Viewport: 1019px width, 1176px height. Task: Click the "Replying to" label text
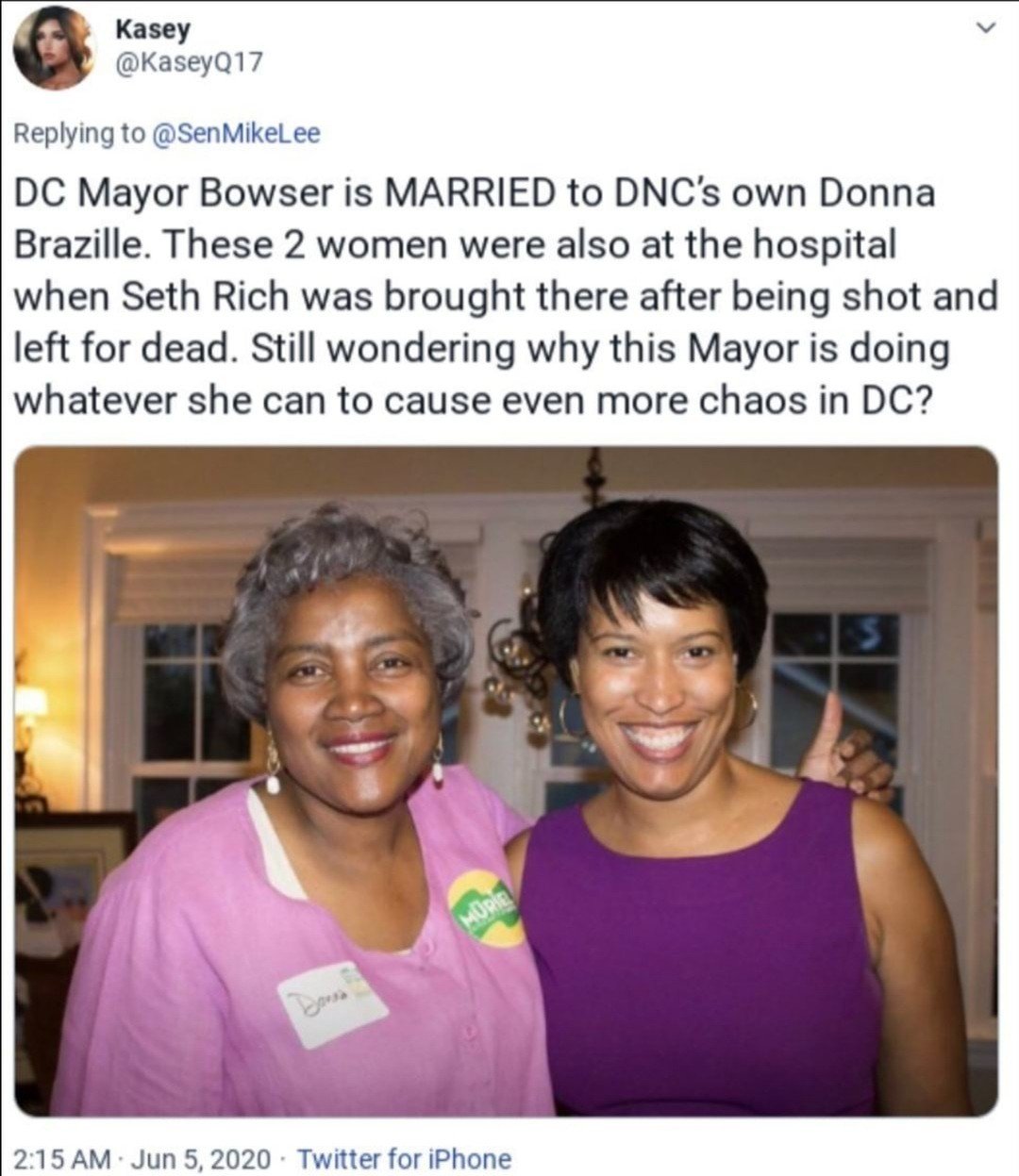coord(78,133)
